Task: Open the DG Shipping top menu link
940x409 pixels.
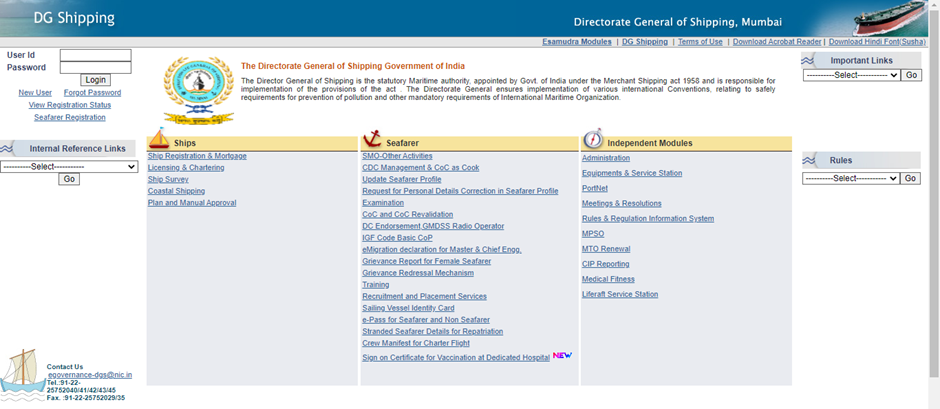Action: coord(644,42)
